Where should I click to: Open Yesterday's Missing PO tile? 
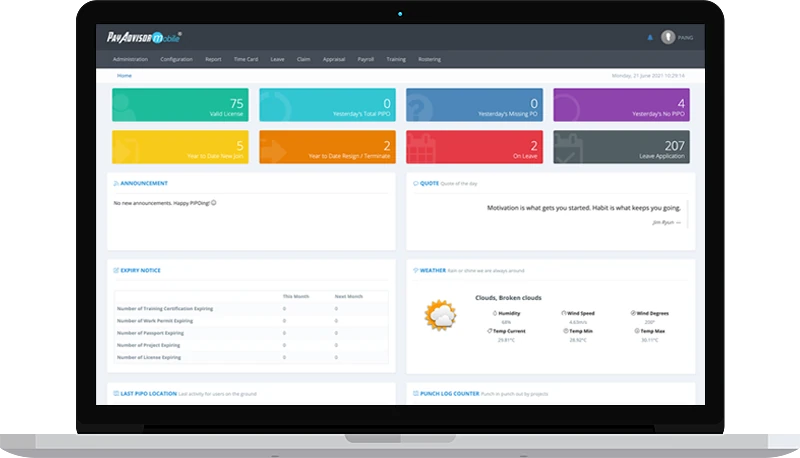474,105
